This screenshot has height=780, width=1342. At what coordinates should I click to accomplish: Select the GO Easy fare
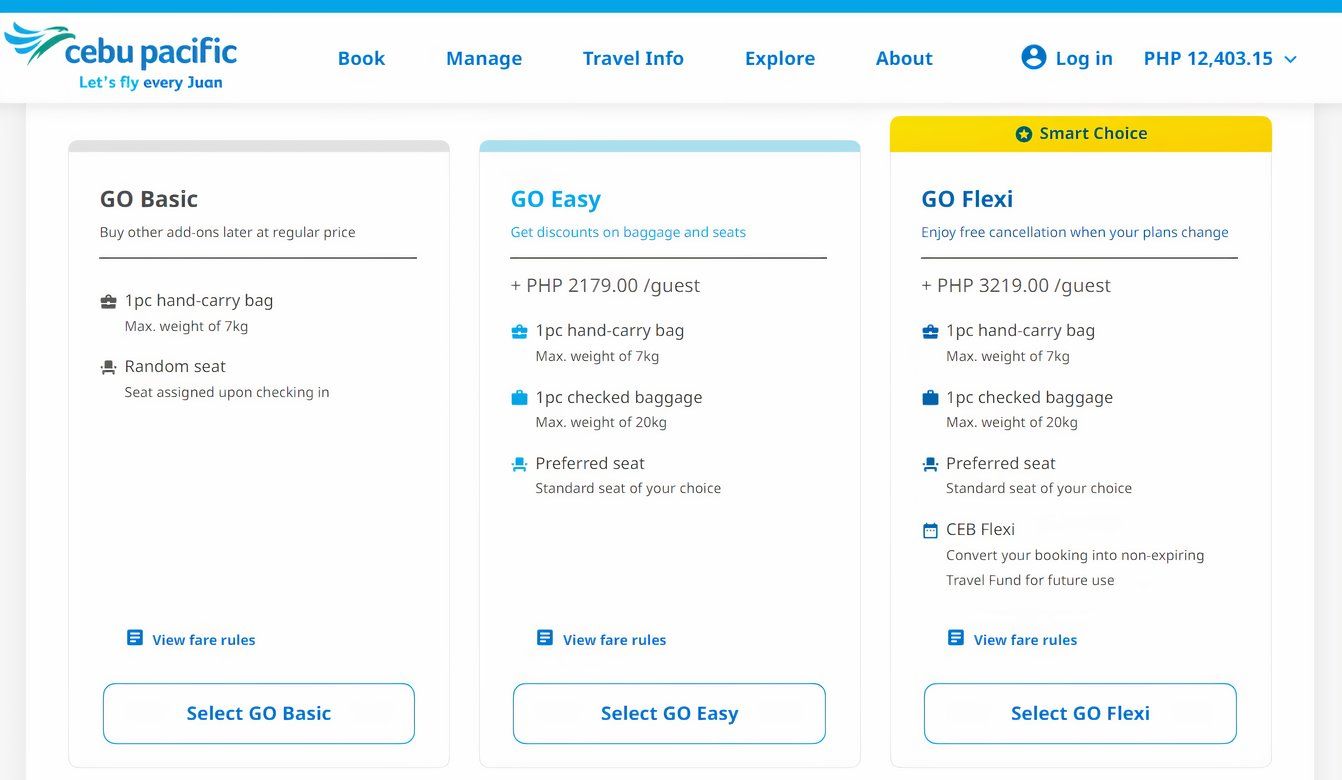tap(668, 713)
